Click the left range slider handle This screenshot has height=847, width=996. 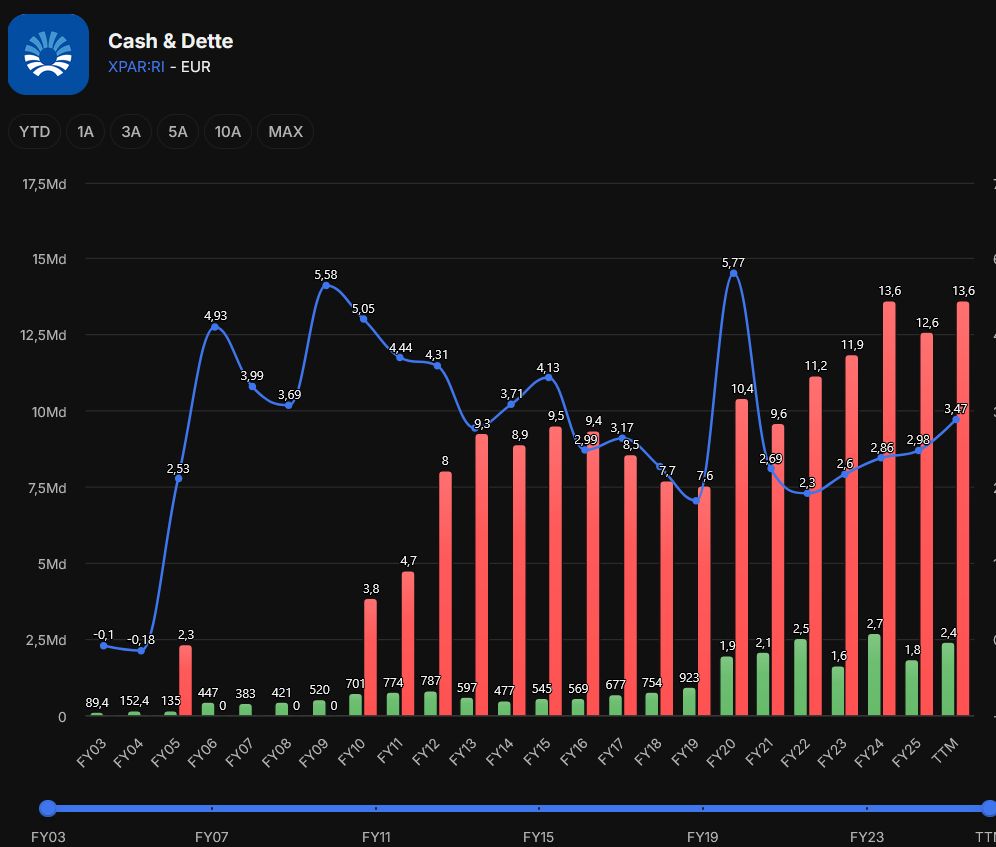pos(48,808)
